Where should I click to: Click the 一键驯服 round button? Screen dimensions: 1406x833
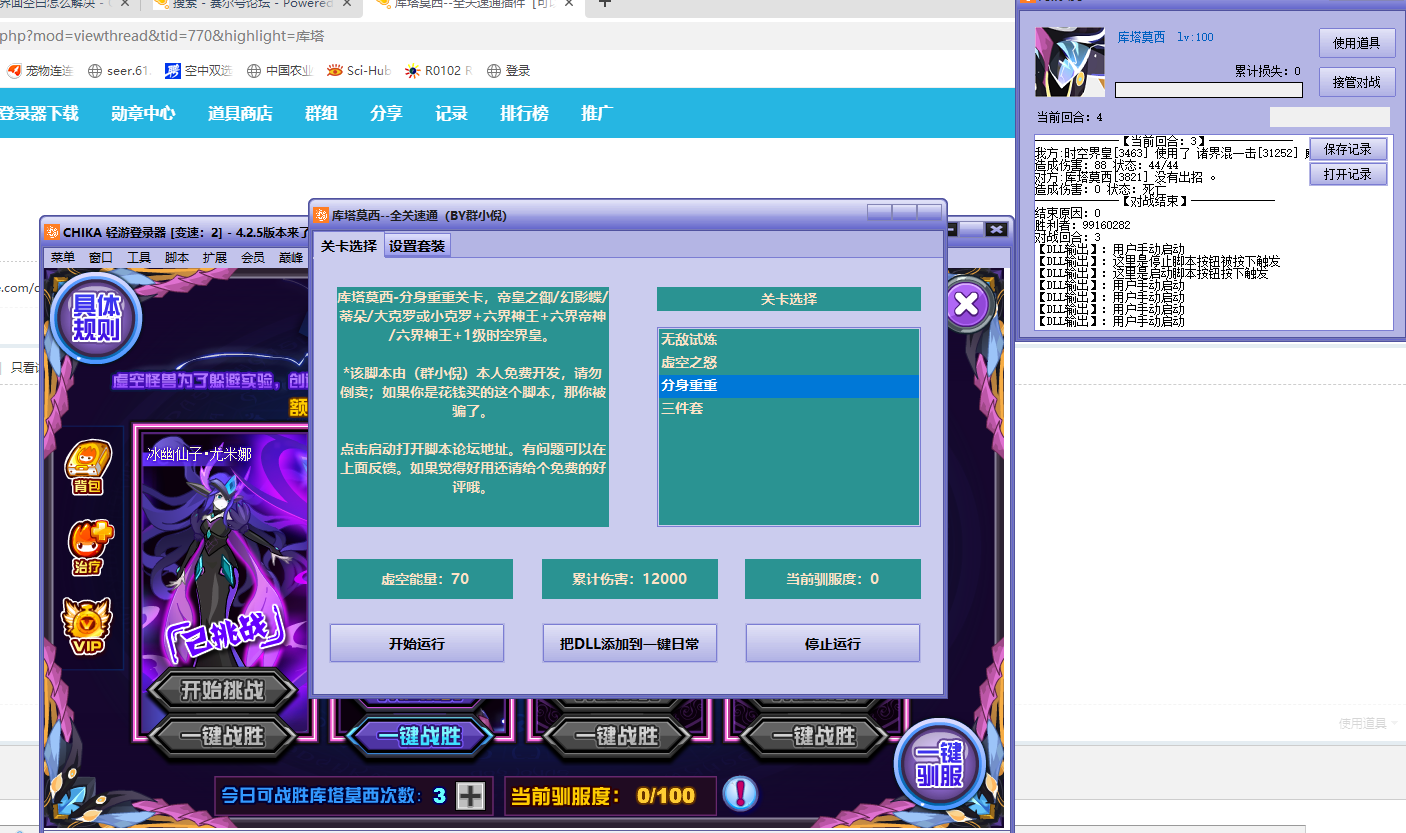click(938, 764)
